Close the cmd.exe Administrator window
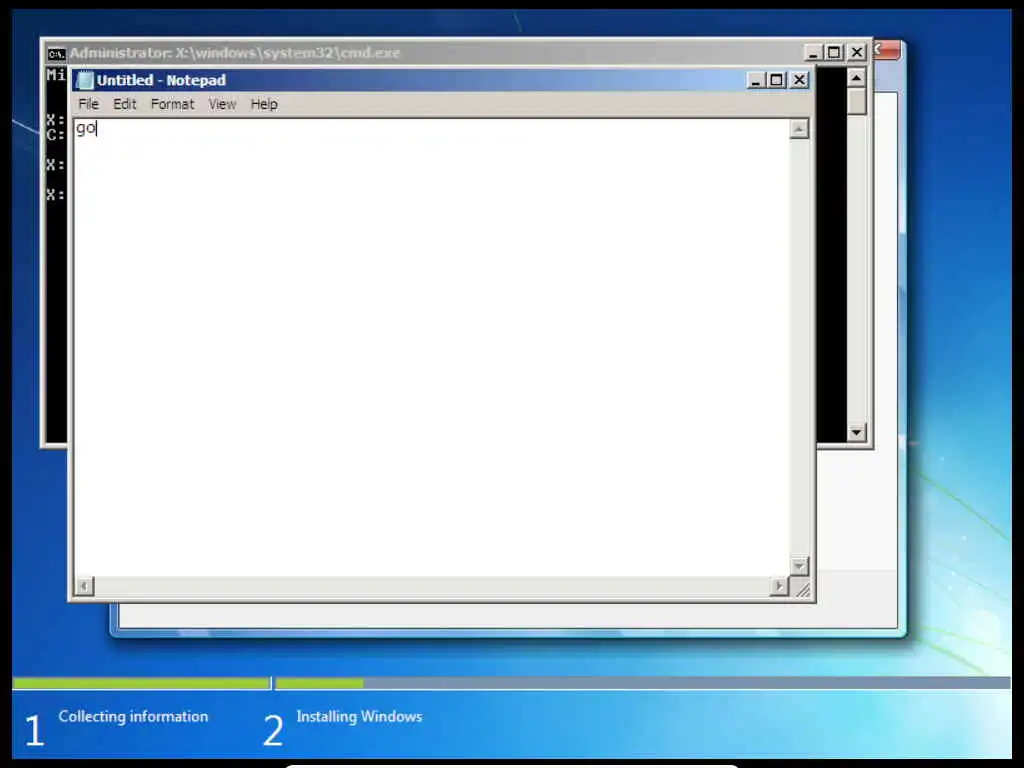The height and width of the screenshot is (768, 1024). coord(857,52)
